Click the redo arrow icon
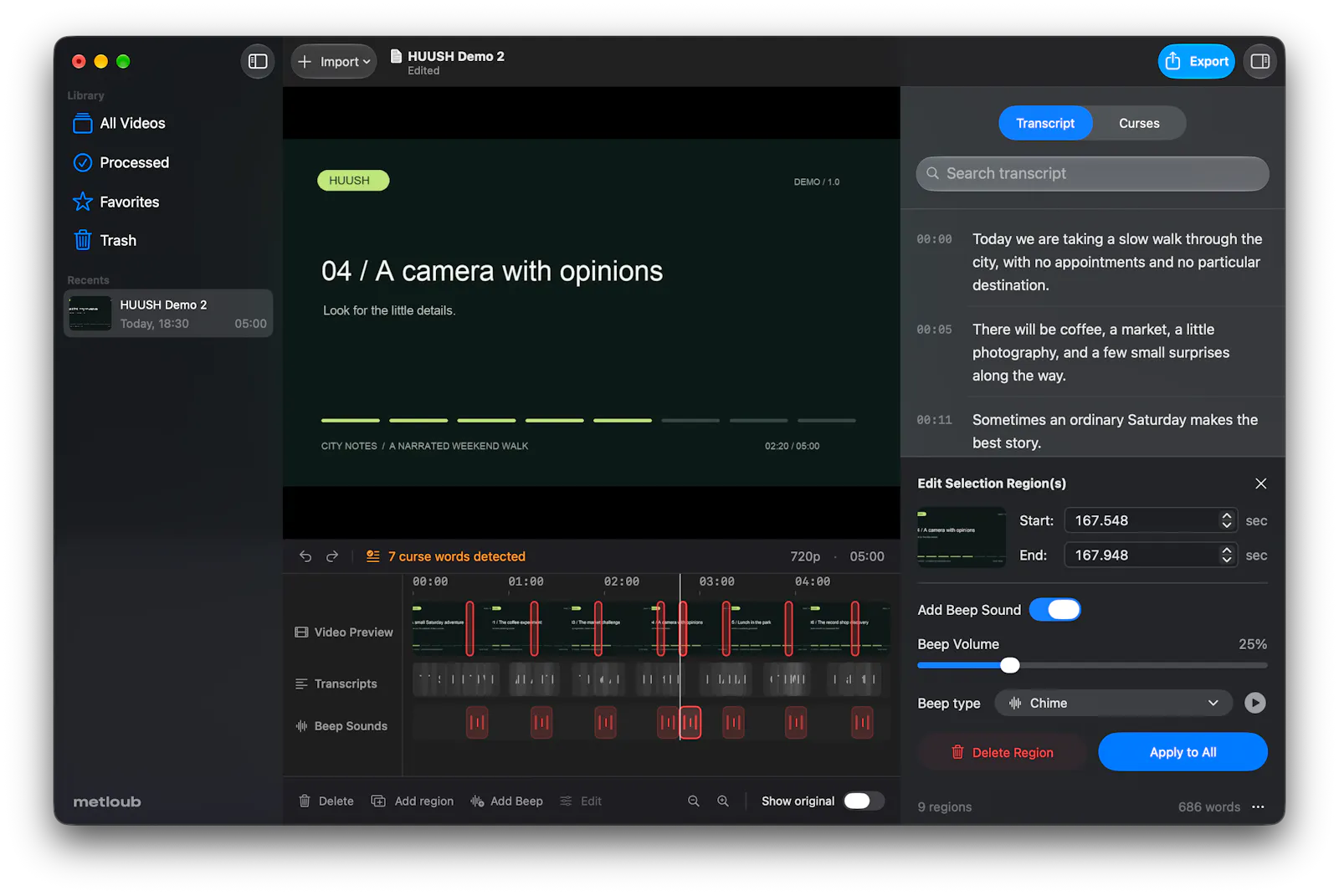The width and height of the screenshot is (1339, 896). pos(332,556)
